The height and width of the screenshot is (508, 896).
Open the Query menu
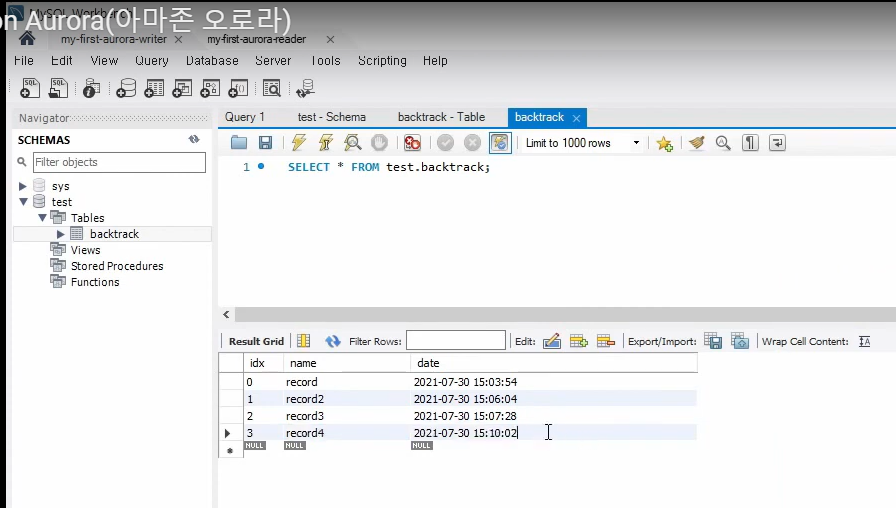click(152, 61)
